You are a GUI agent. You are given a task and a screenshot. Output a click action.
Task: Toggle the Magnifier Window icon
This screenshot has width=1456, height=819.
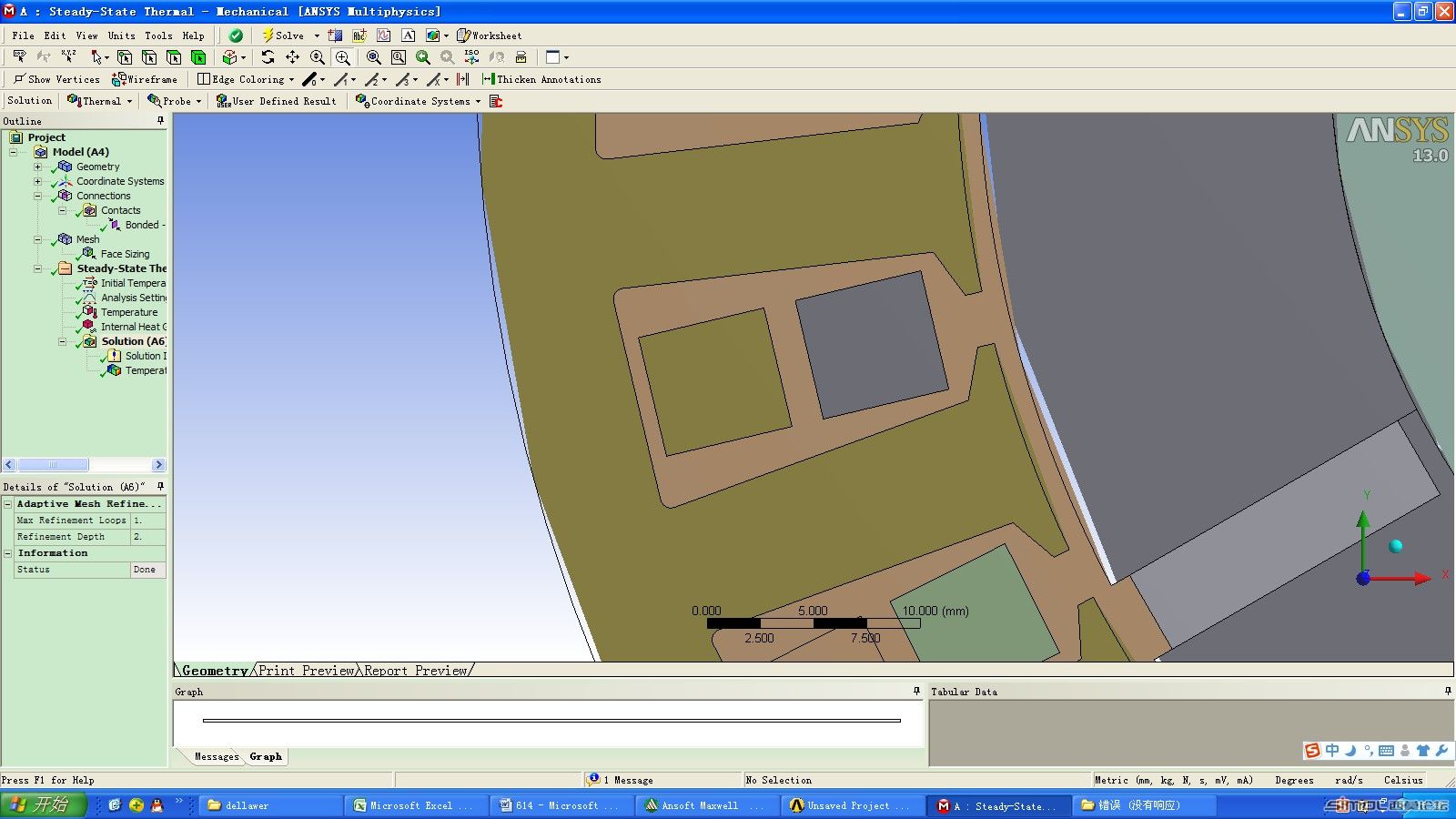(x=399, y=56)
